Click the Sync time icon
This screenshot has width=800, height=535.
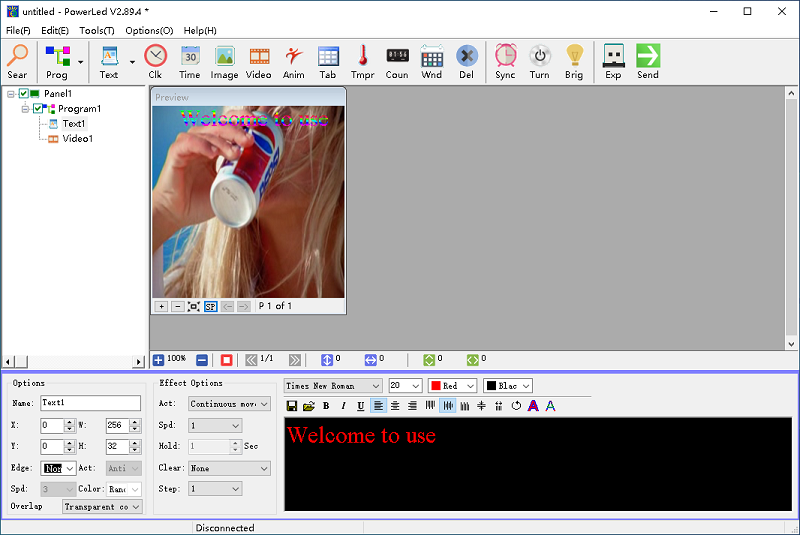pos(505,61)
